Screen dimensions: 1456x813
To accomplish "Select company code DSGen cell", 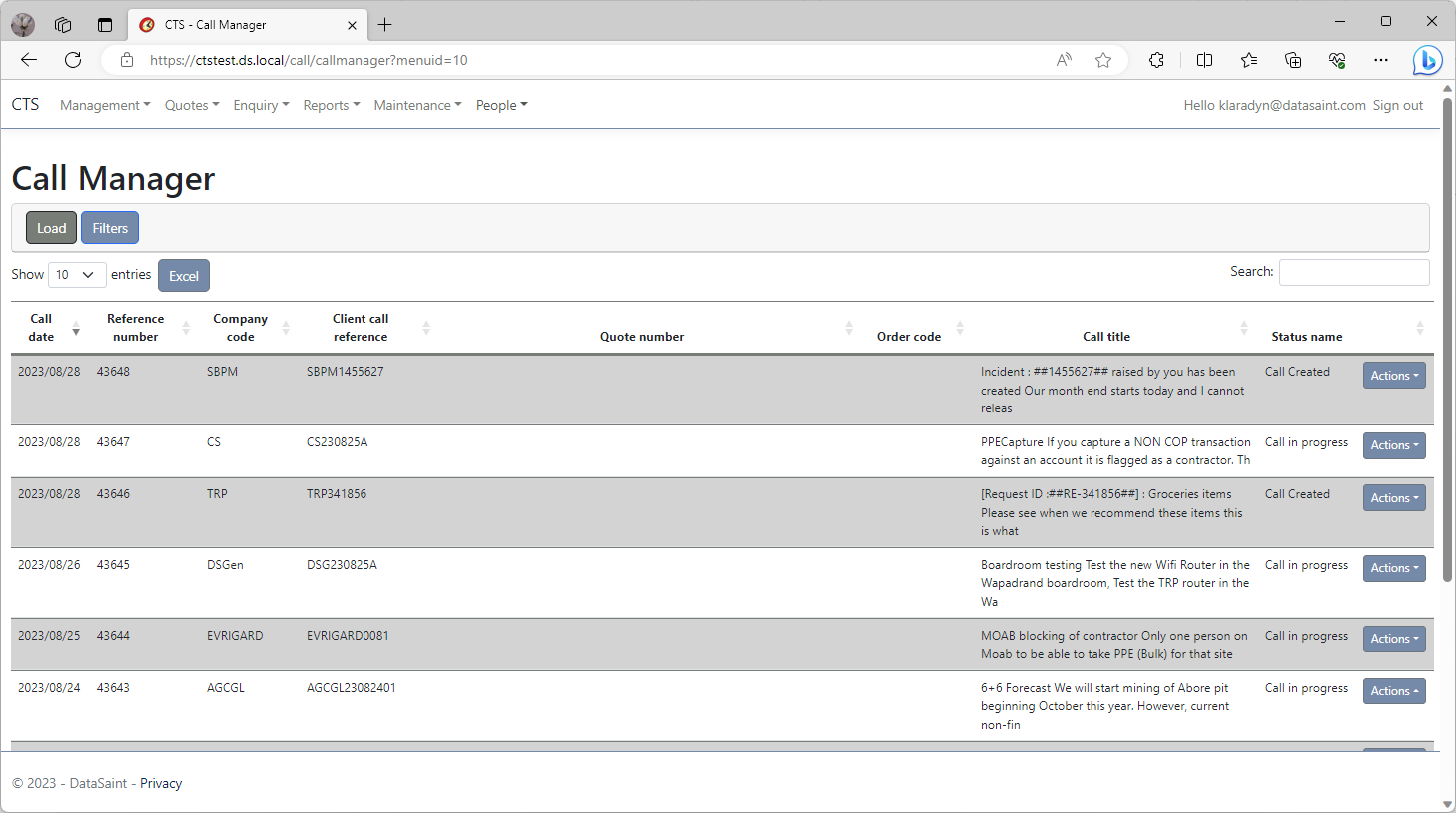I will (x=225, y=565).
